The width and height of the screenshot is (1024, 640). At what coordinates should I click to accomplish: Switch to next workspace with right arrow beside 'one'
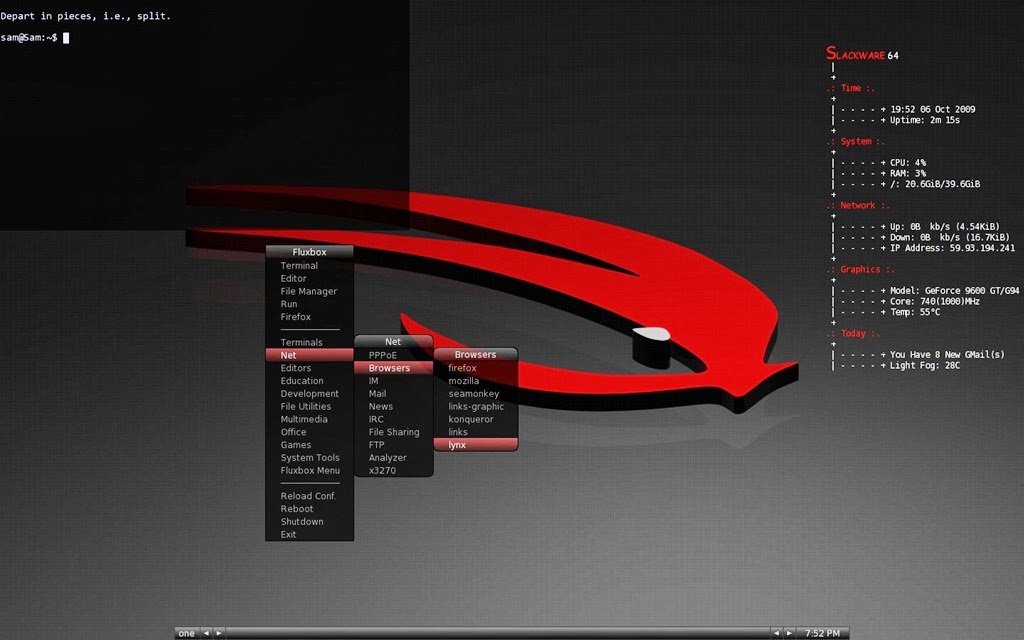219,633
